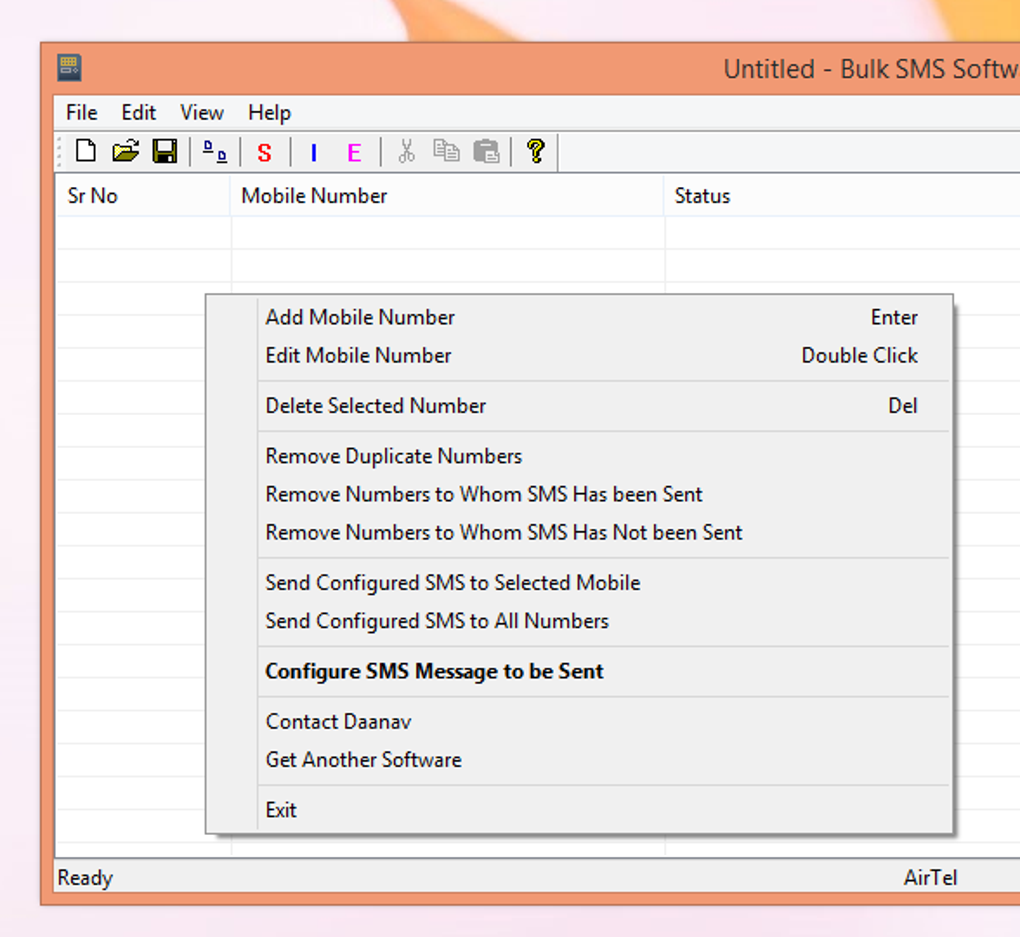The height and width of the screenshot is (937, 1020).
Task: Click Configure SMS Message to be Sent
Action: coord(434,672)
